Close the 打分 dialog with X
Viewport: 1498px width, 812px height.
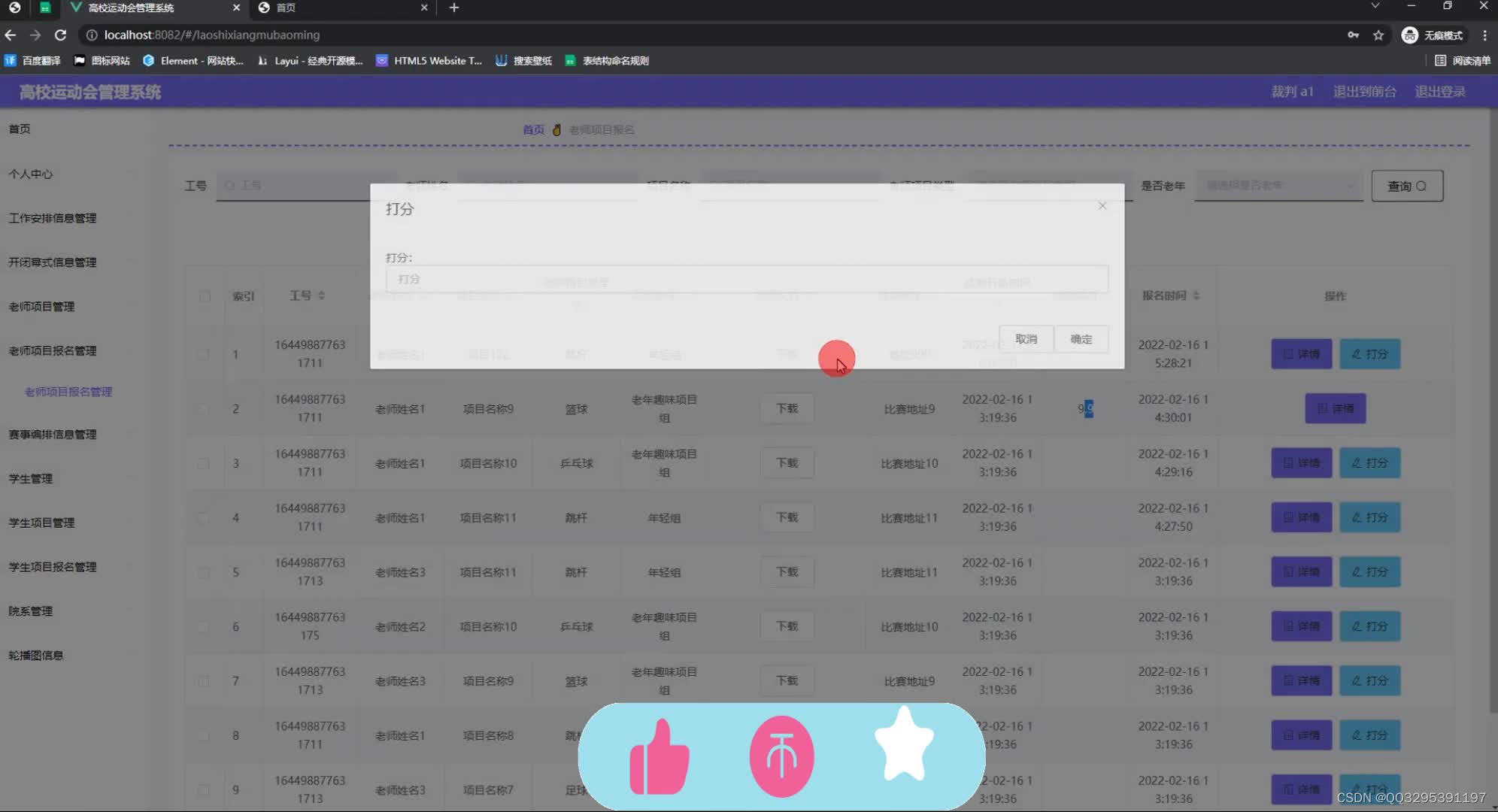tap(1102, 206)
